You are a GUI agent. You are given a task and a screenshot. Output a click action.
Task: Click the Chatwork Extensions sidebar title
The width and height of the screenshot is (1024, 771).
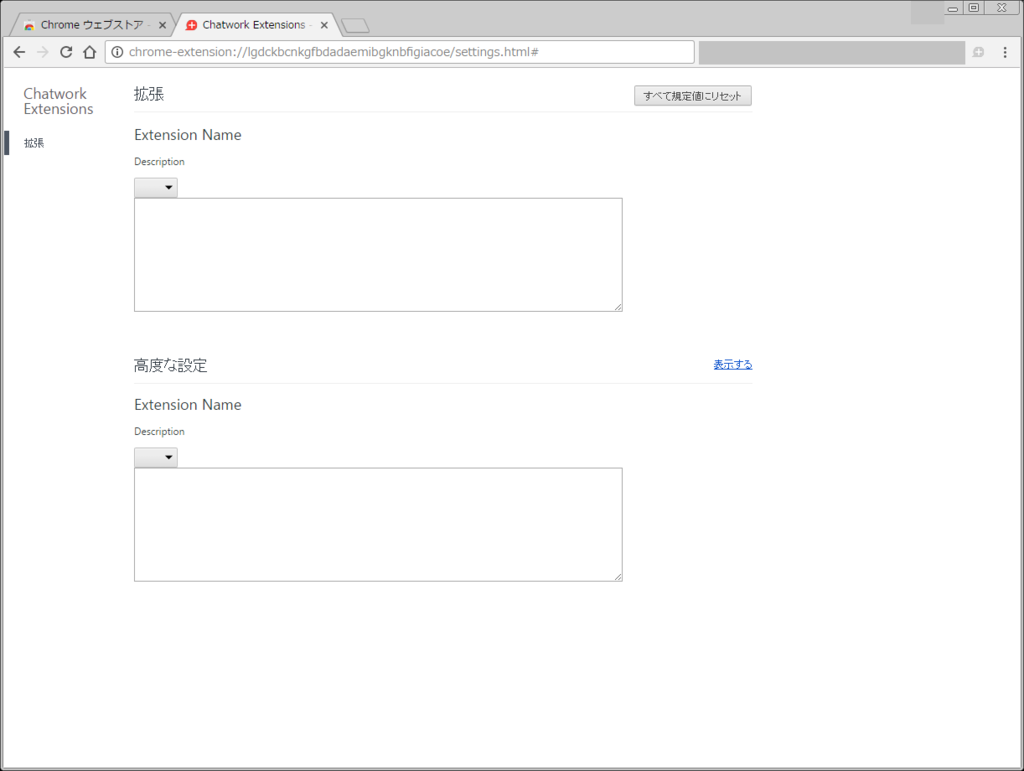tap(58, 101)
